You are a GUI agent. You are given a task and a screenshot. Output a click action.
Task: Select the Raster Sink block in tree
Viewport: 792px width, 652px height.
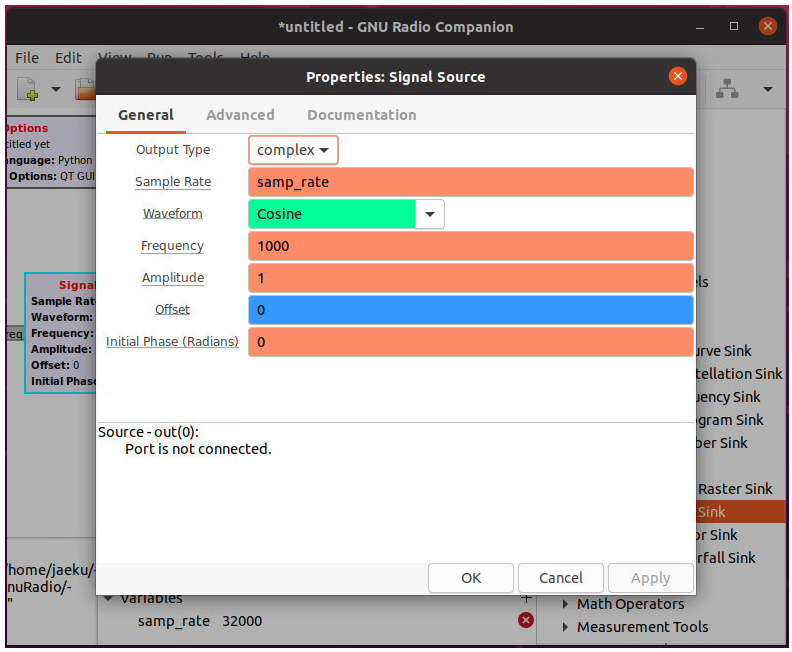735,489
